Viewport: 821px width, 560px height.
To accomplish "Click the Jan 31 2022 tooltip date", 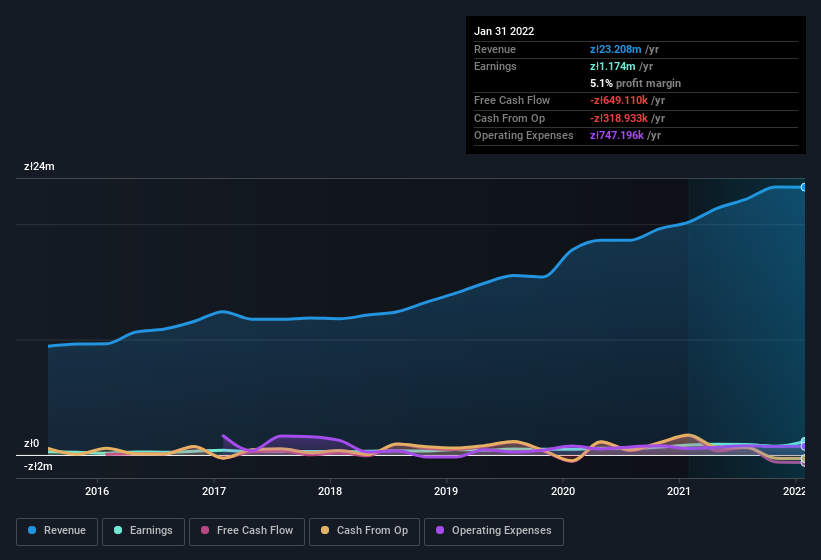I will point(504,31).
